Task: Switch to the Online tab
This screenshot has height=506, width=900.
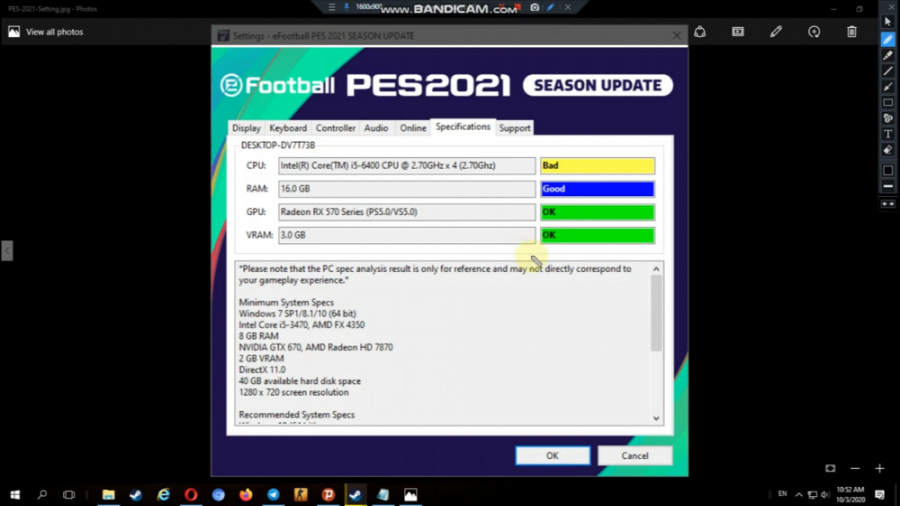Action: [413, 128]
